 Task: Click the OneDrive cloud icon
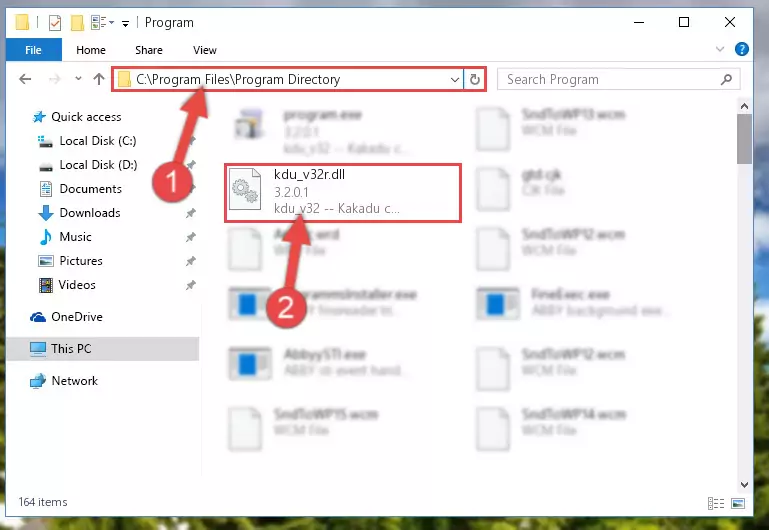[x=38, y=317]
